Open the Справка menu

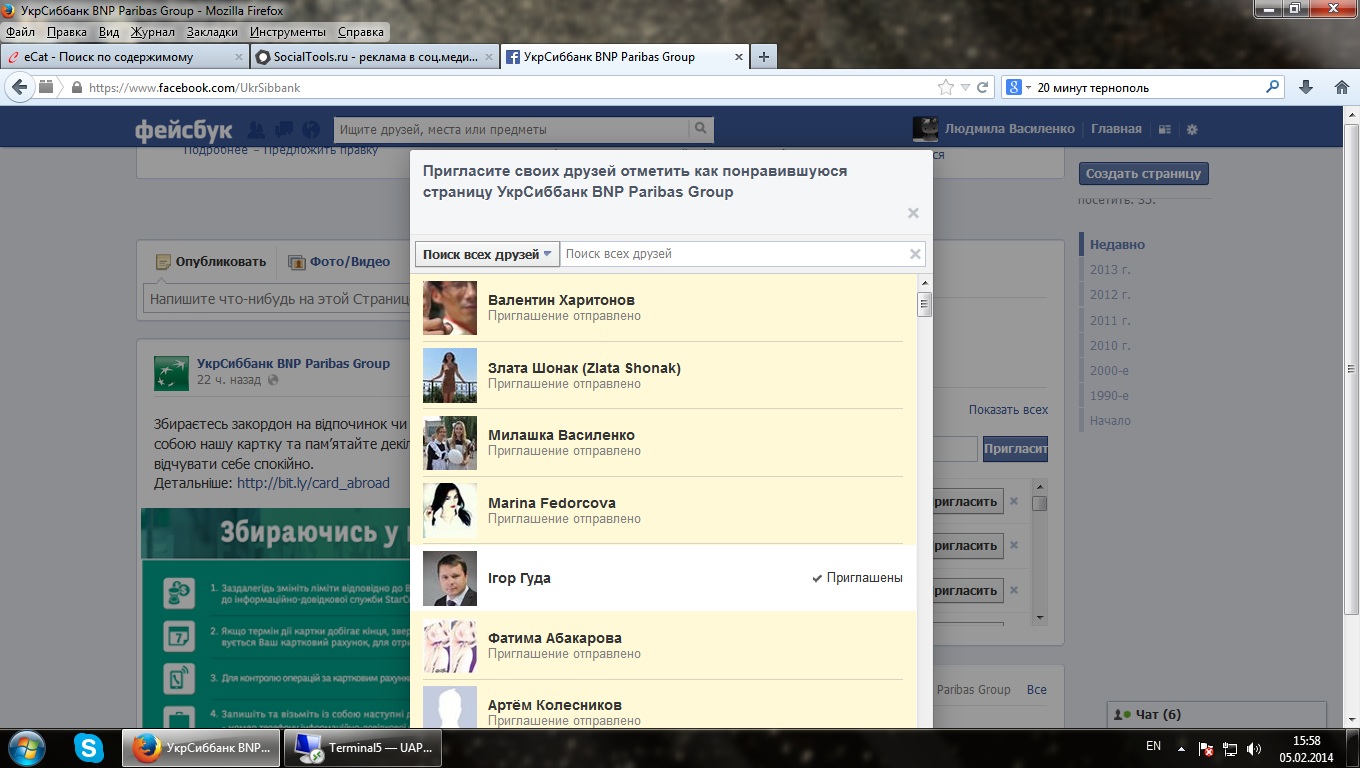point(361,32)
